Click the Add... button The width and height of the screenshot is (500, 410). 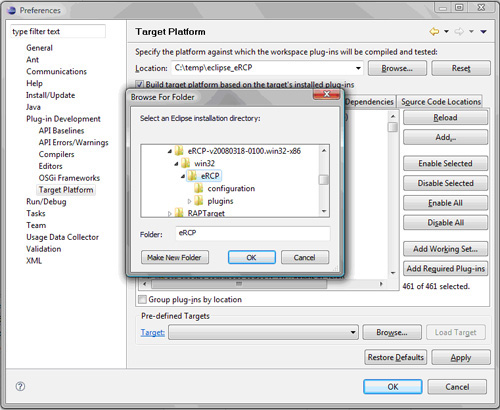coord(445,137)
